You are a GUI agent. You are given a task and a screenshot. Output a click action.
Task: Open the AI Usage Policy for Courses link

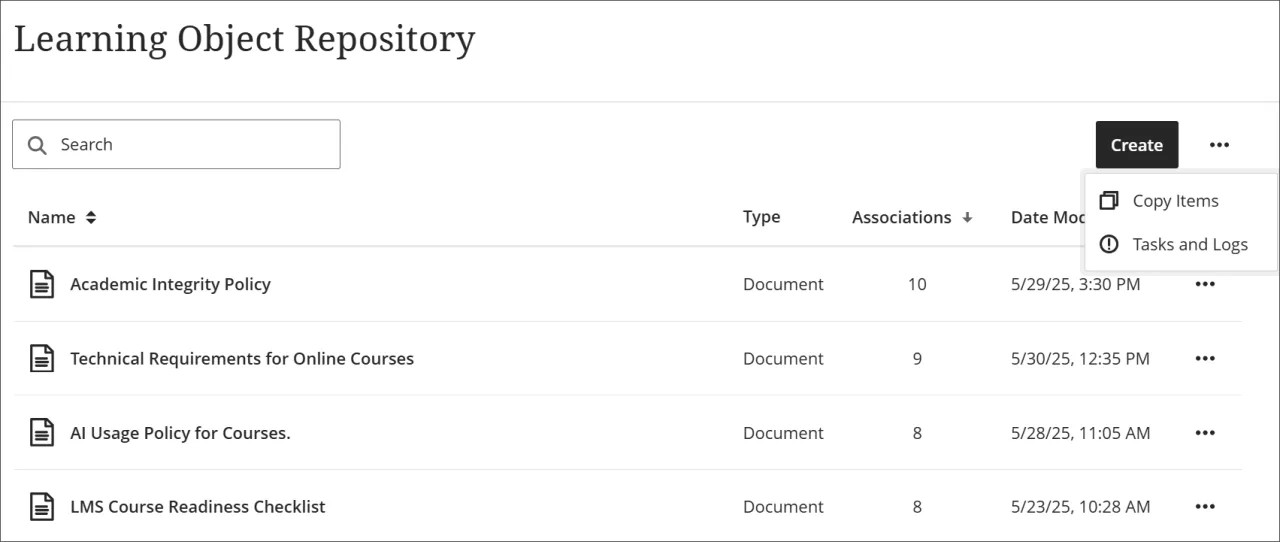point(180,433)
